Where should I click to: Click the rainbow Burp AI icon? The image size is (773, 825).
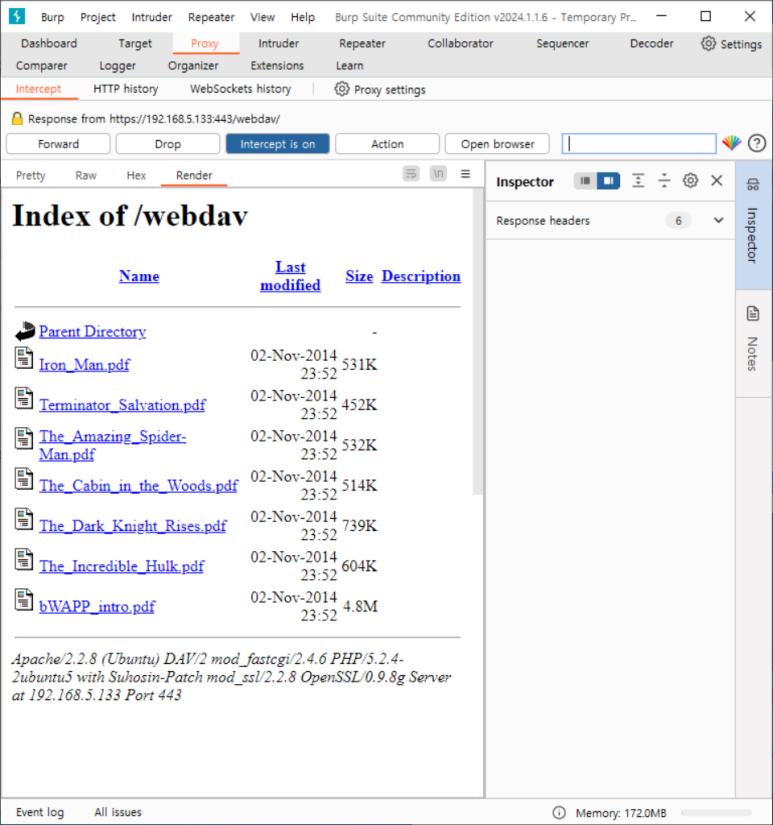[x=731, y=143]
